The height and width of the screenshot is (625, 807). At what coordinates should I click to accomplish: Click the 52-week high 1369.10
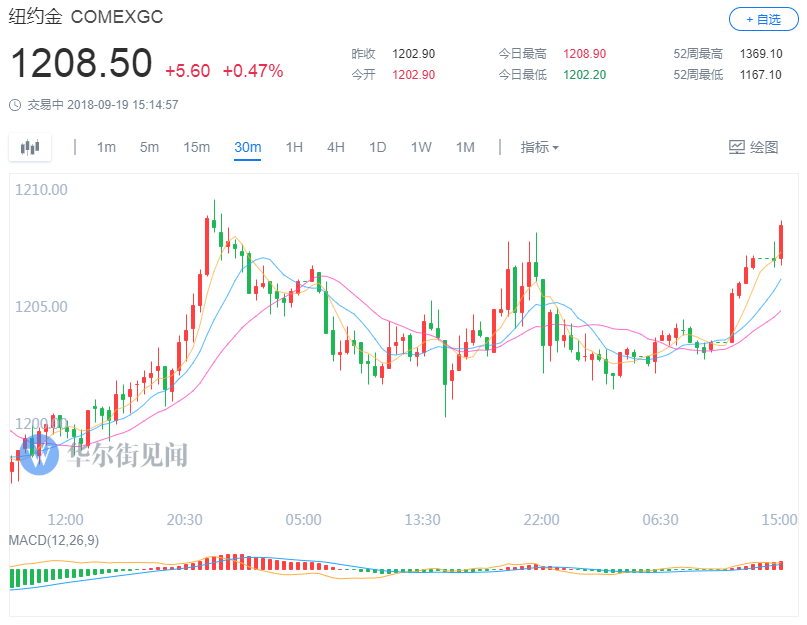(761, 54)
